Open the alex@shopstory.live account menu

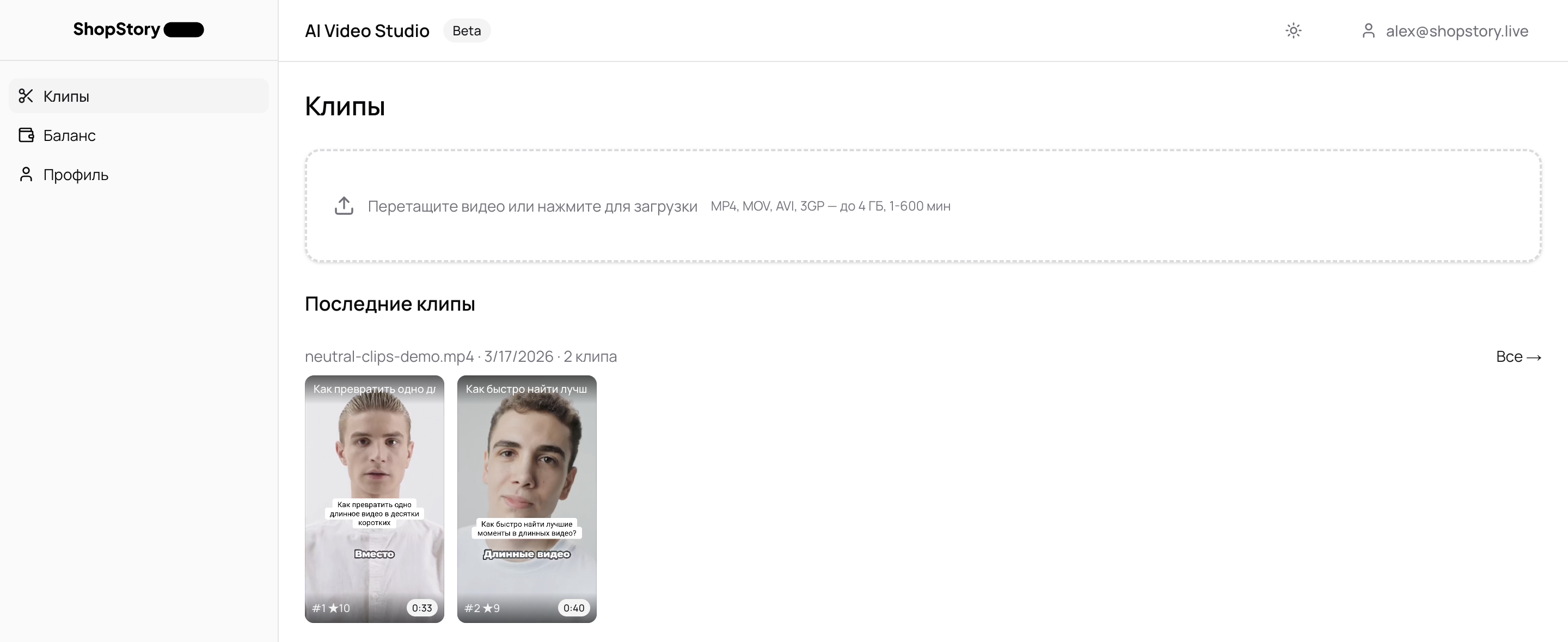click(1457, 31)
